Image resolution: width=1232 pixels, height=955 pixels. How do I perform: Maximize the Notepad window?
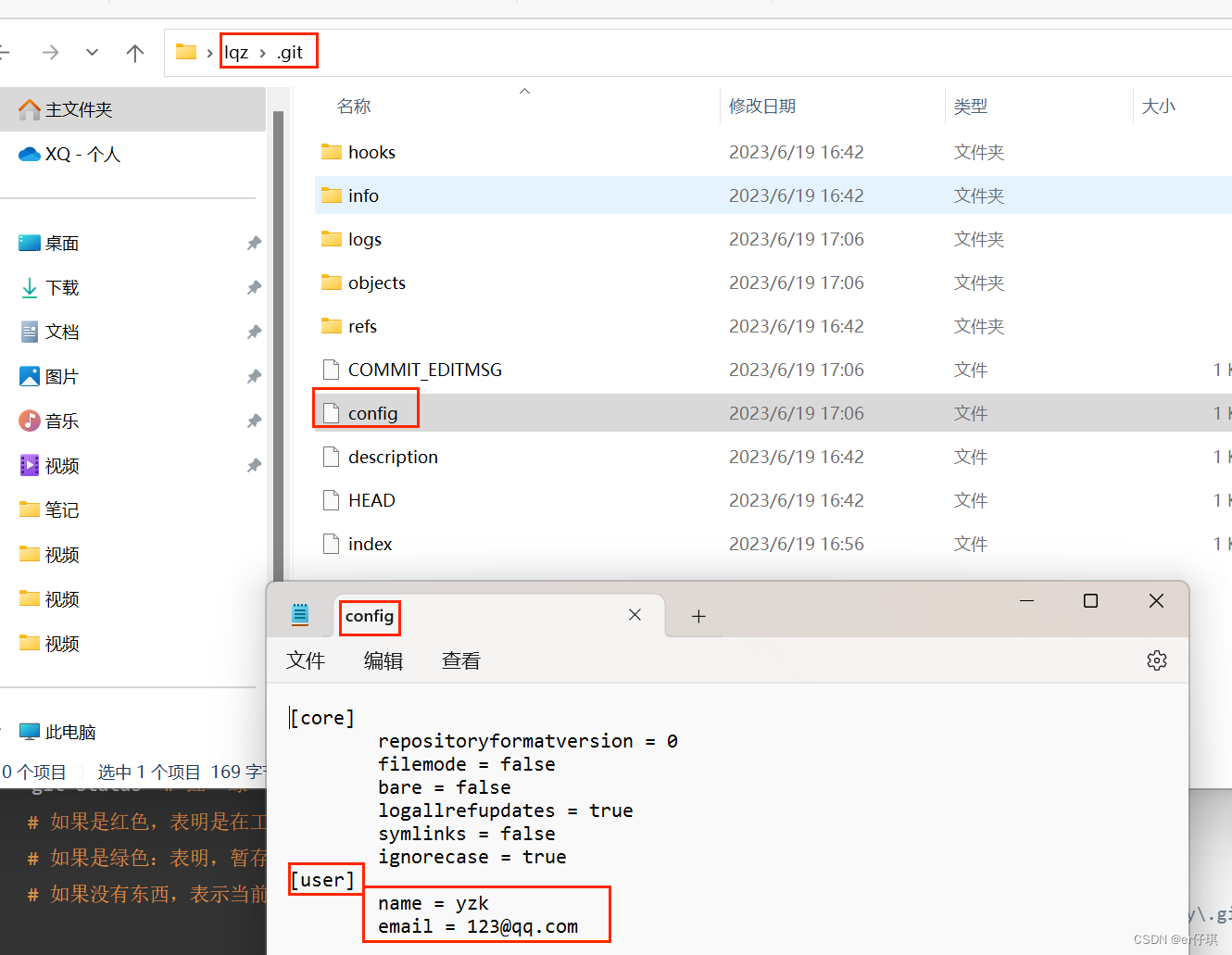1091,601
